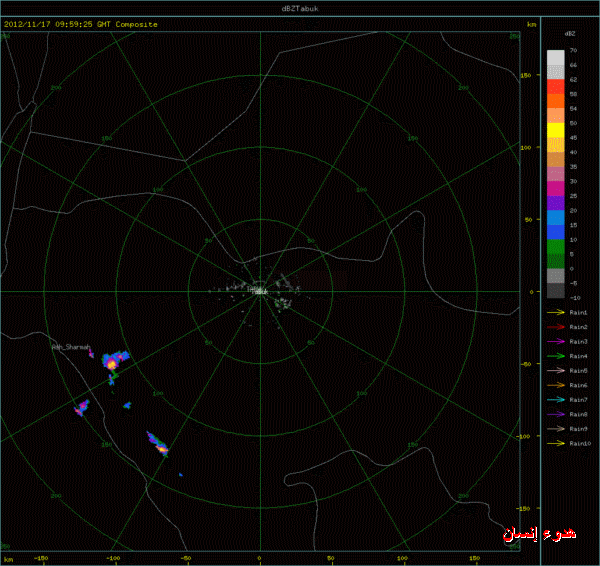
Task: Select the bright green 5-10 dBZ legend swatch
Action: pos(556,246)
